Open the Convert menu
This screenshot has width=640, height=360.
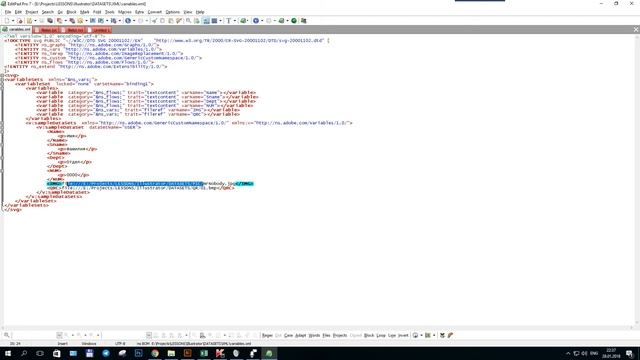(155, 12)
